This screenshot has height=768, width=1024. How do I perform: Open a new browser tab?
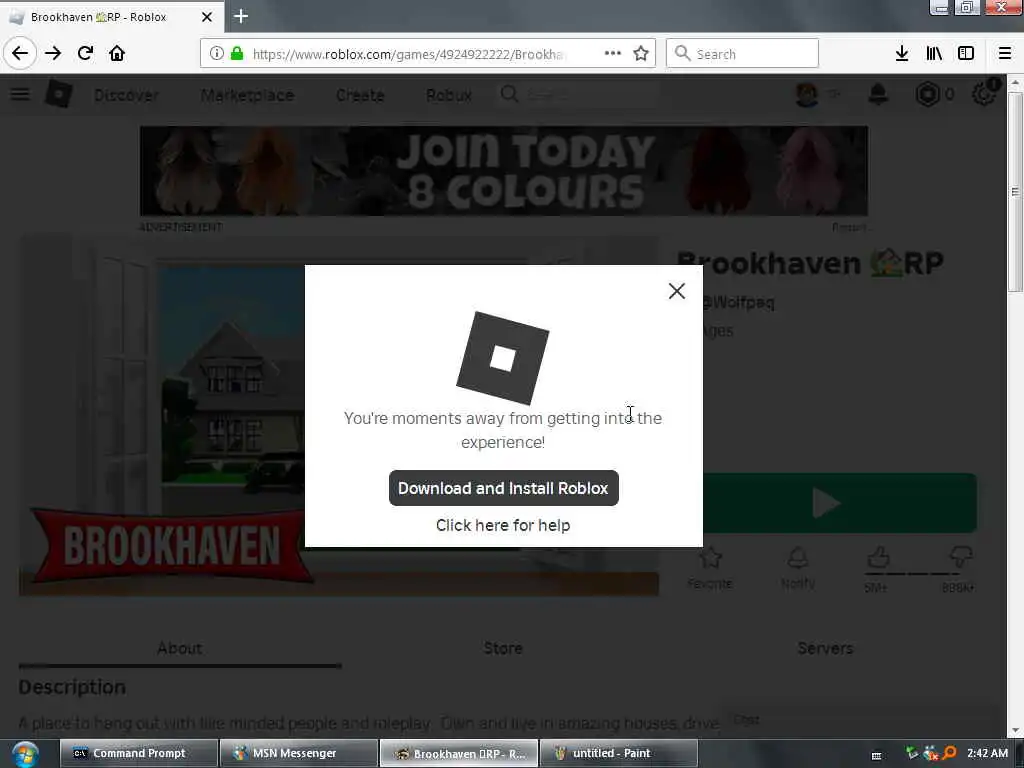click(x=241, y=16)
